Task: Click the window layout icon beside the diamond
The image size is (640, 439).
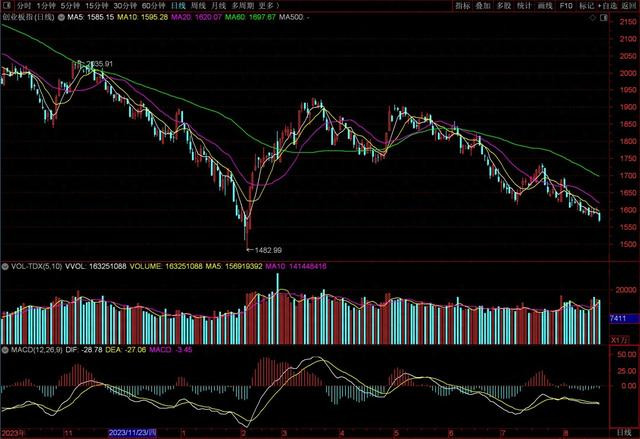Action: pos(604,18)
